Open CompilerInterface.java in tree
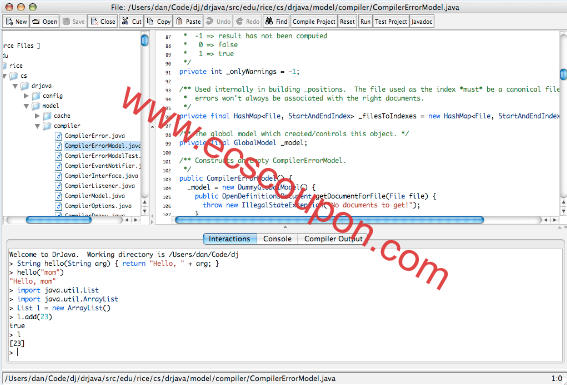The width and height of the screenshot is (567, 385). 101,176
